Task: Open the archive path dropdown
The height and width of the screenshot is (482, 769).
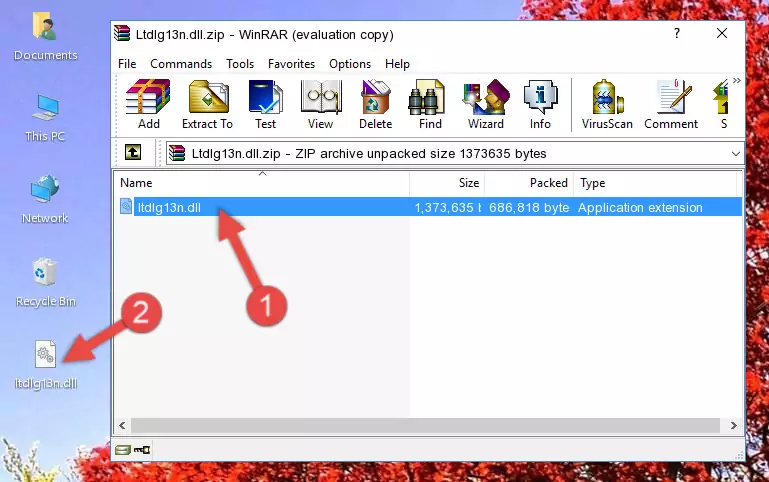Action: pos(736,153)
